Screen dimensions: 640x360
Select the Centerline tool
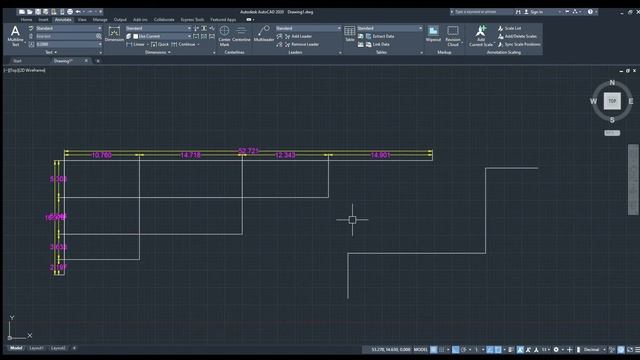click(x=241, y=33)
